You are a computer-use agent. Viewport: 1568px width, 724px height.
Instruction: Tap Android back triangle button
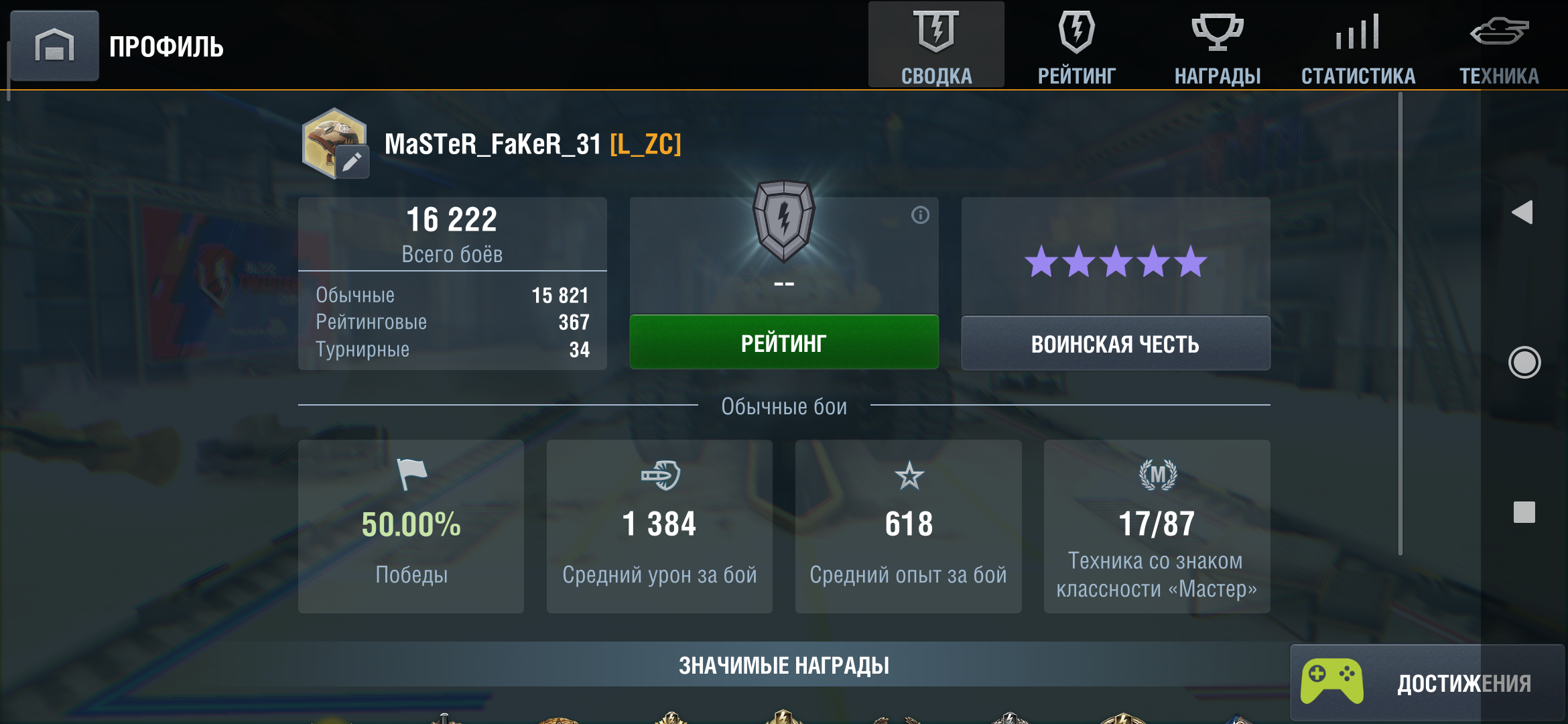[x=1522, y=213]
